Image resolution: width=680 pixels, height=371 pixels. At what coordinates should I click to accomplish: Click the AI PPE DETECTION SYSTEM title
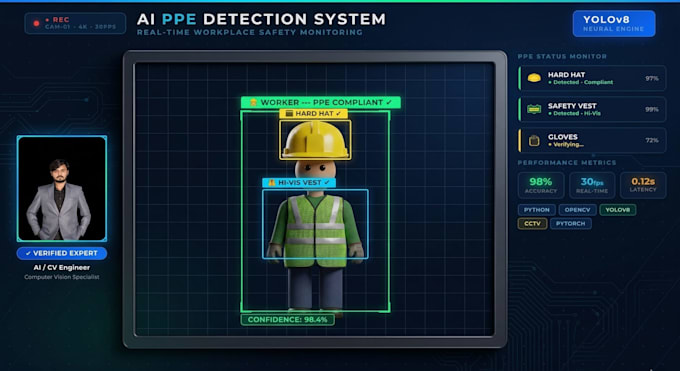261,20
